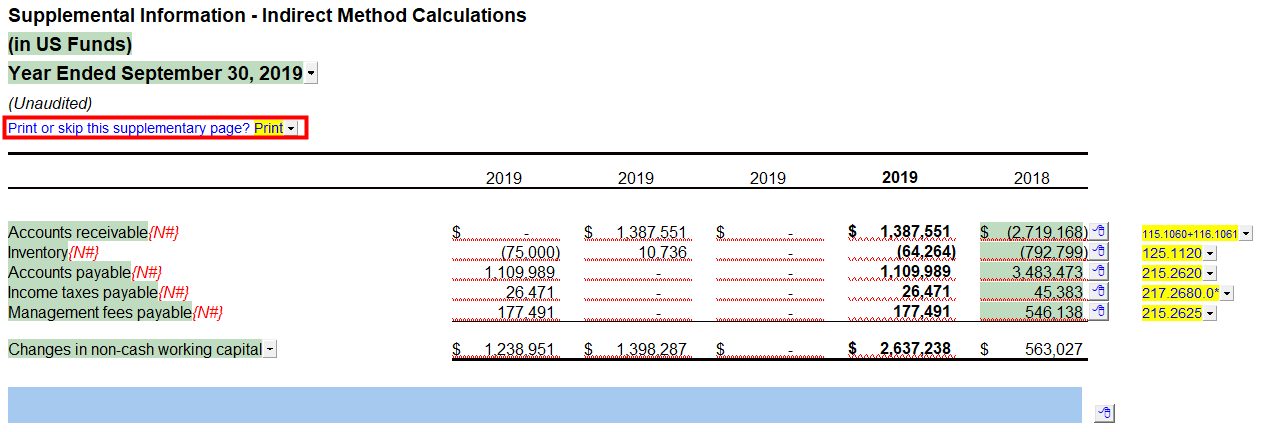Click the {N#} note link after Income taxes payable

pos(173,292)
